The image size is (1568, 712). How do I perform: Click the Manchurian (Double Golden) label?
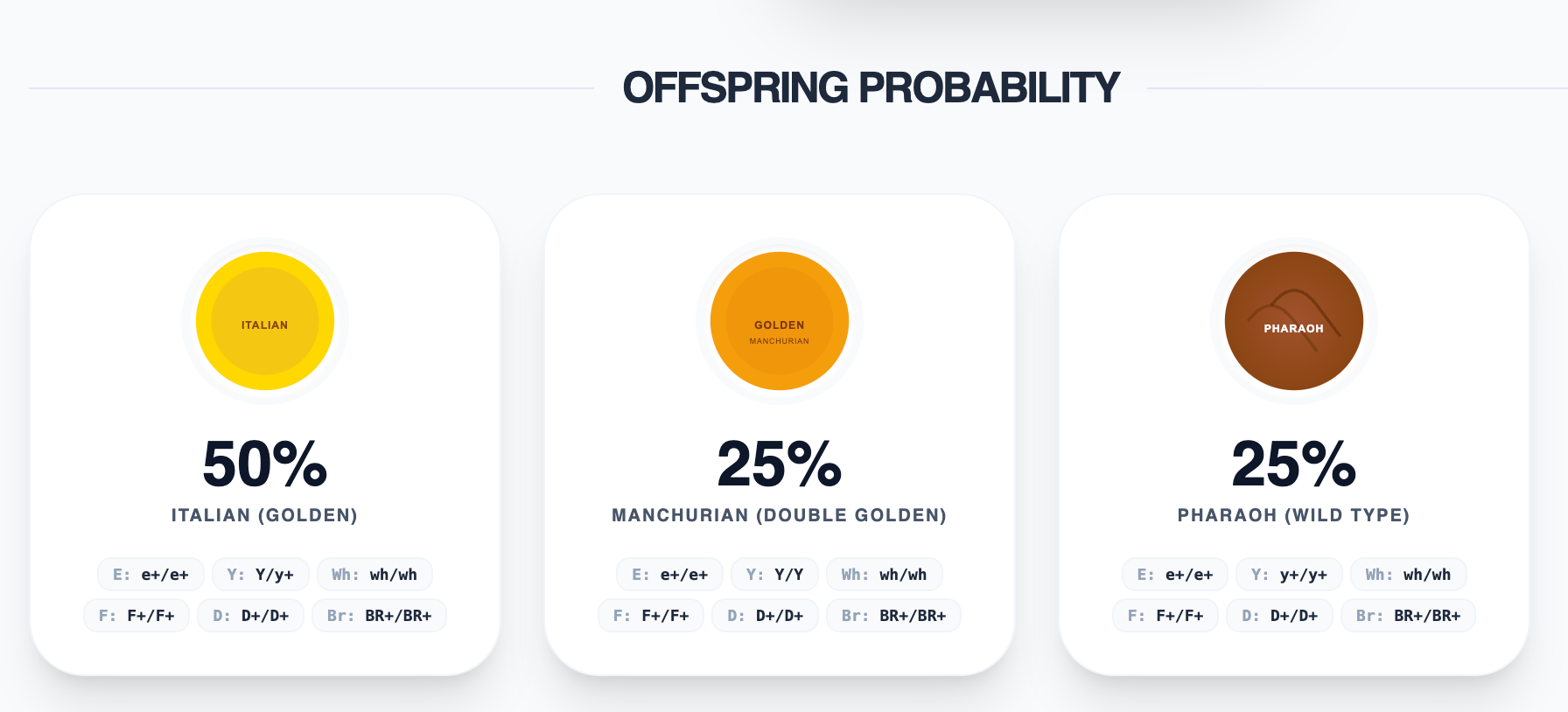click(780, 515)
